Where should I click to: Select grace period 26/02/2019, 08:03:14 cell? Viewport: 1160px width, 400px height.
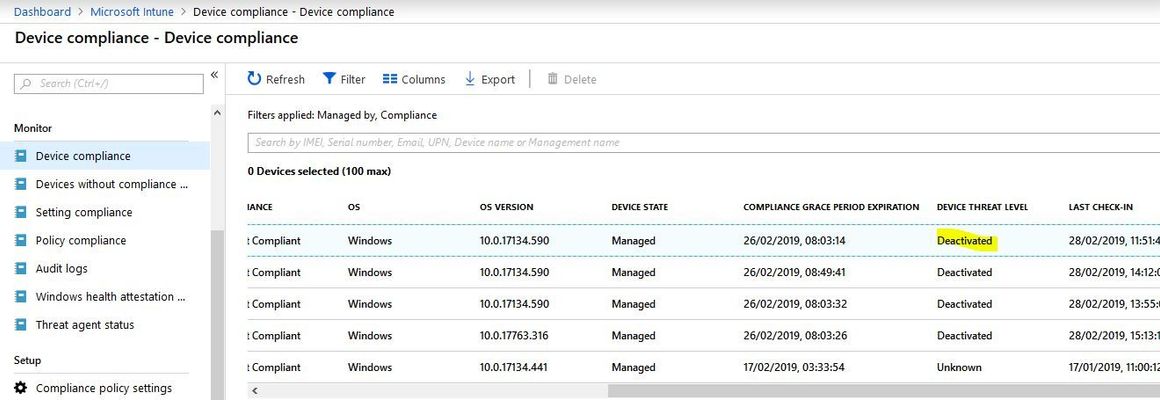tap(794, 241)
